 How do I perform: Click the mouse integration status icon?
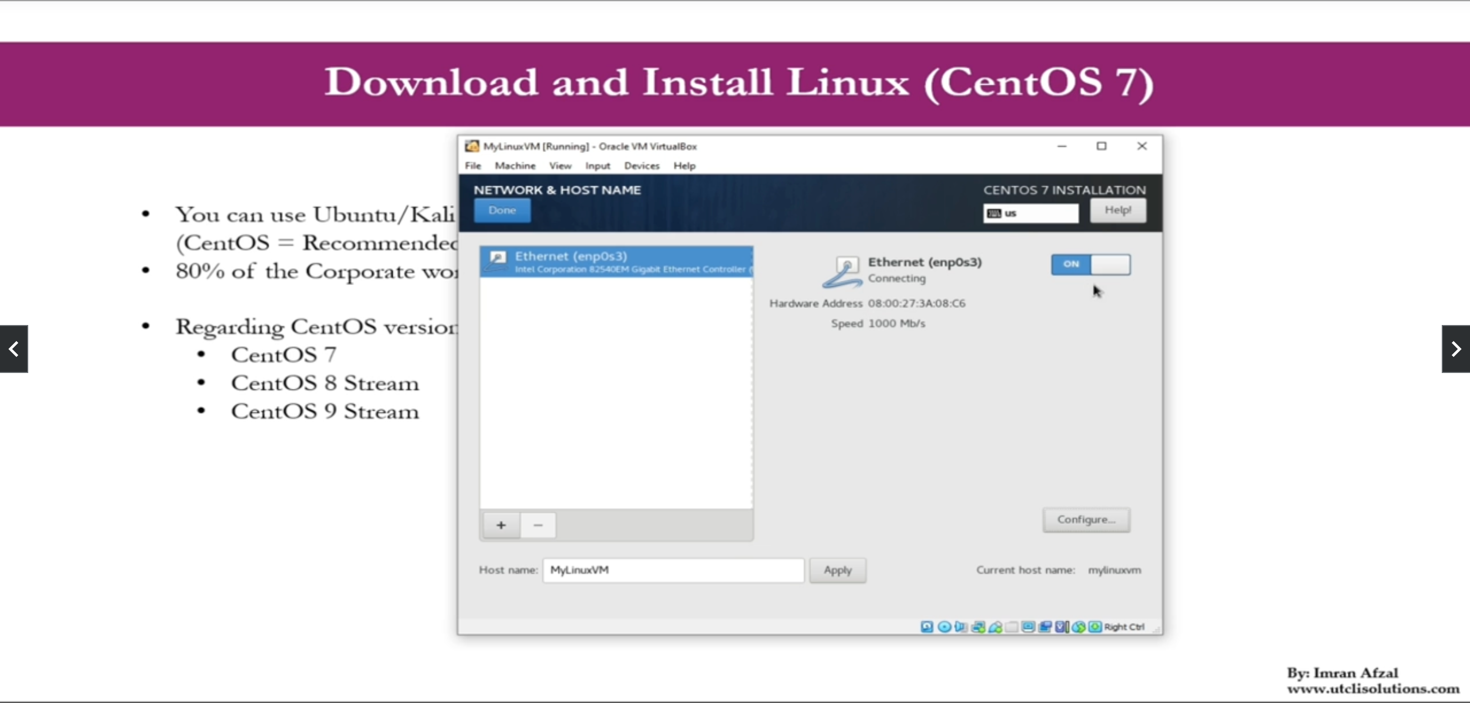1078,627
